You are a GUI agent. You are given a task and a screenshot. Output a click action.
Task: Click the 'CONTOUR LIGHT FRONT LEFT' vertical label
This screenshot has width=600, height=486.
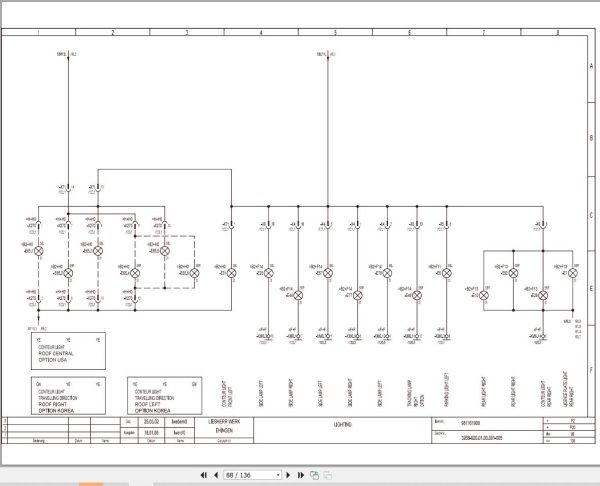227,393
